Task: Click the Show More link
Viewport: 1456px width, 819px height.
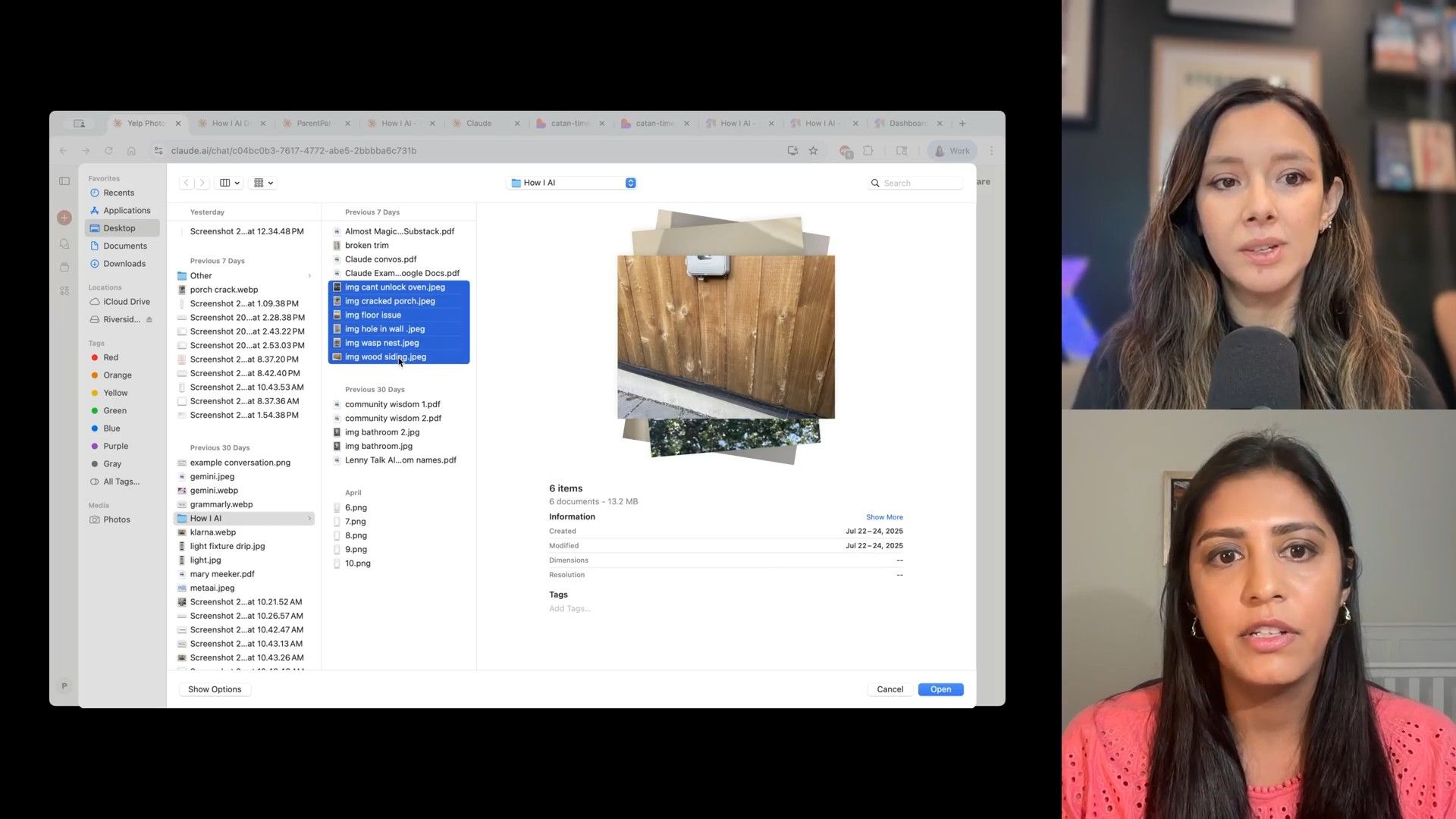Action: pos(884,517)
